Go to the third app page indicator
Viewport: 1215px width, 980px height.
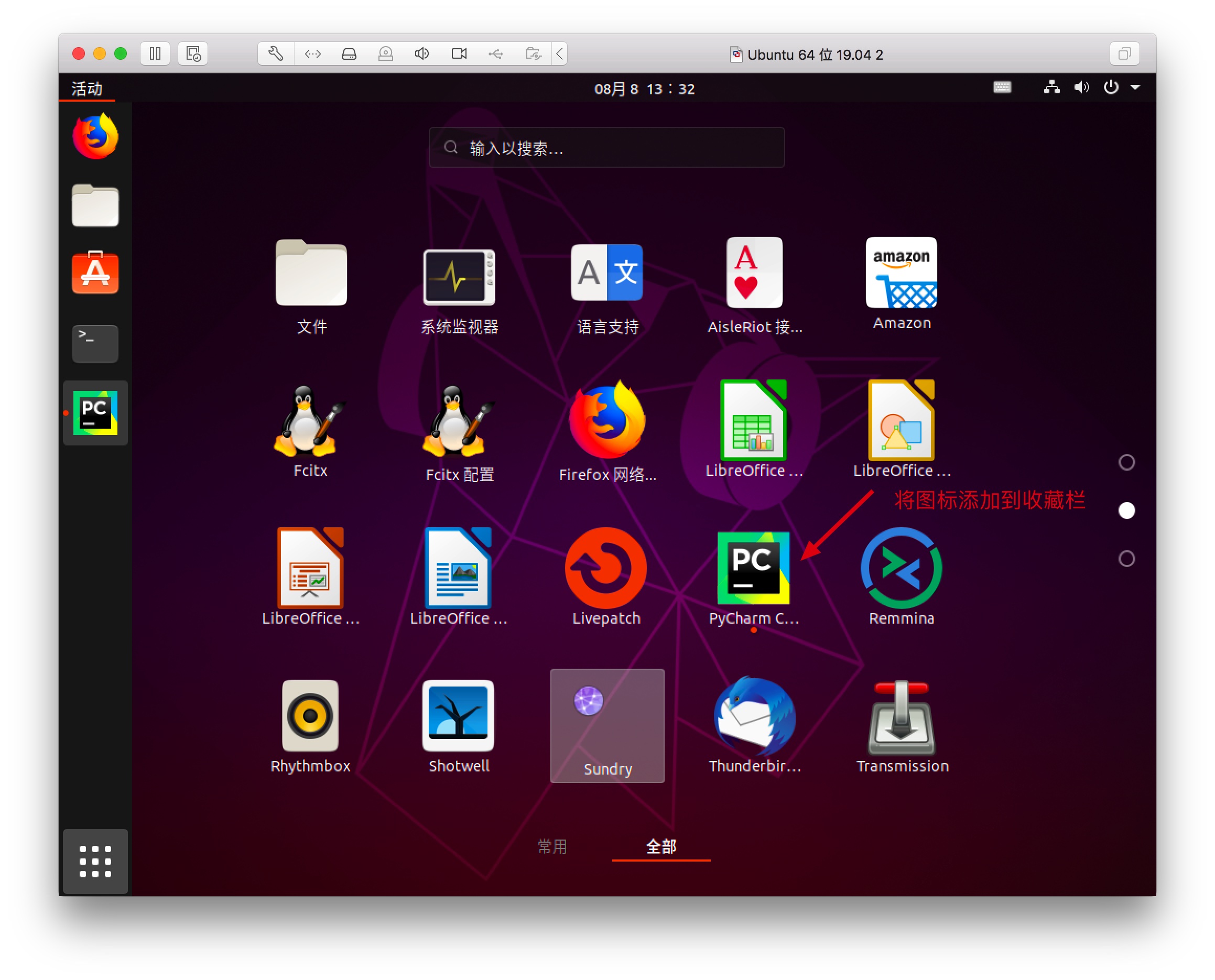pos(1126,558)
